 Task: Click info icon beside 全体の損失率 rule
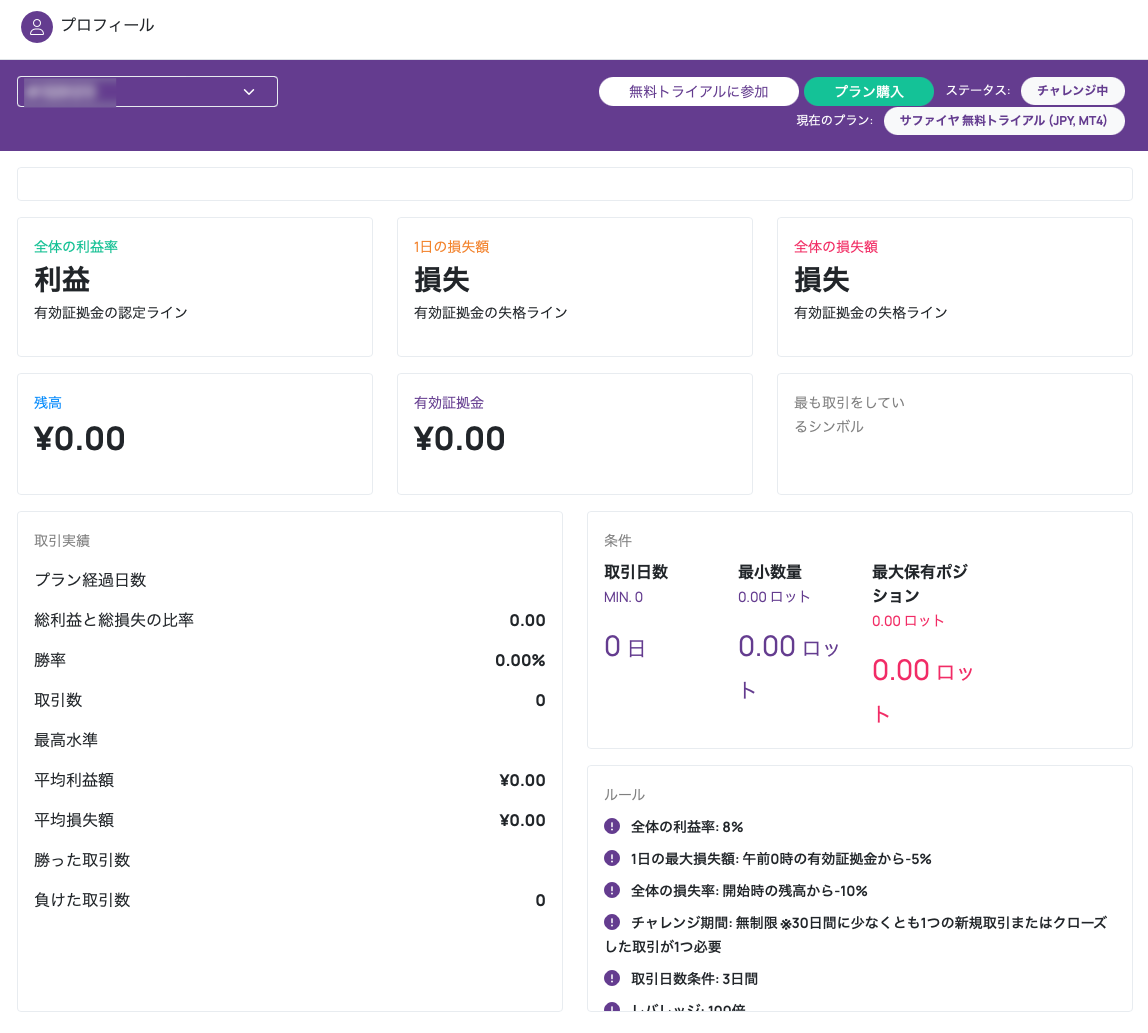612,890
